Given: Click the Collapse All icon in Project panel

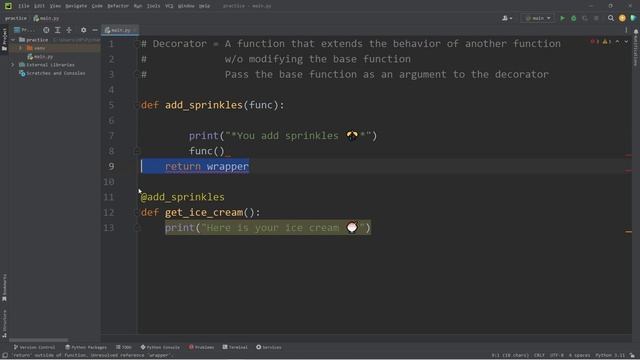Looking at the screenshot, I should click(69, 30).
